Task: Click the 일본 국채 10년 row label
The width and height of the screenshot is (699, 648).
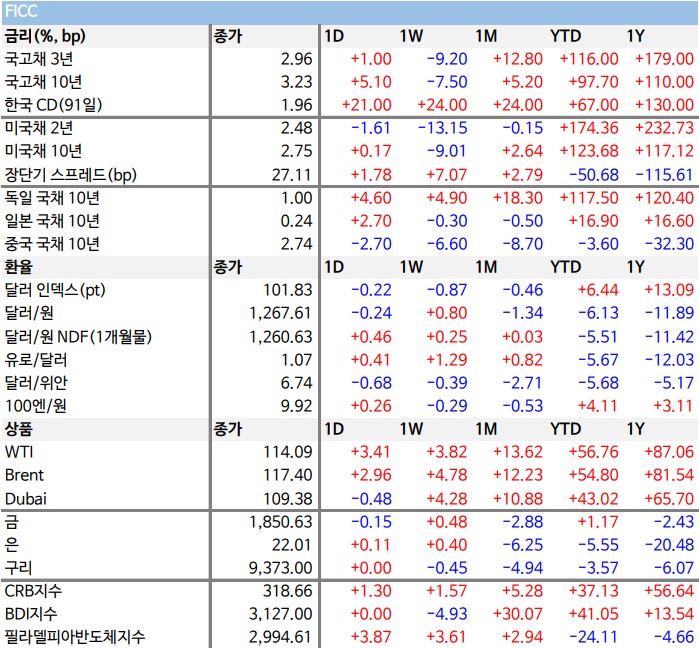Action: pos(52,221)
